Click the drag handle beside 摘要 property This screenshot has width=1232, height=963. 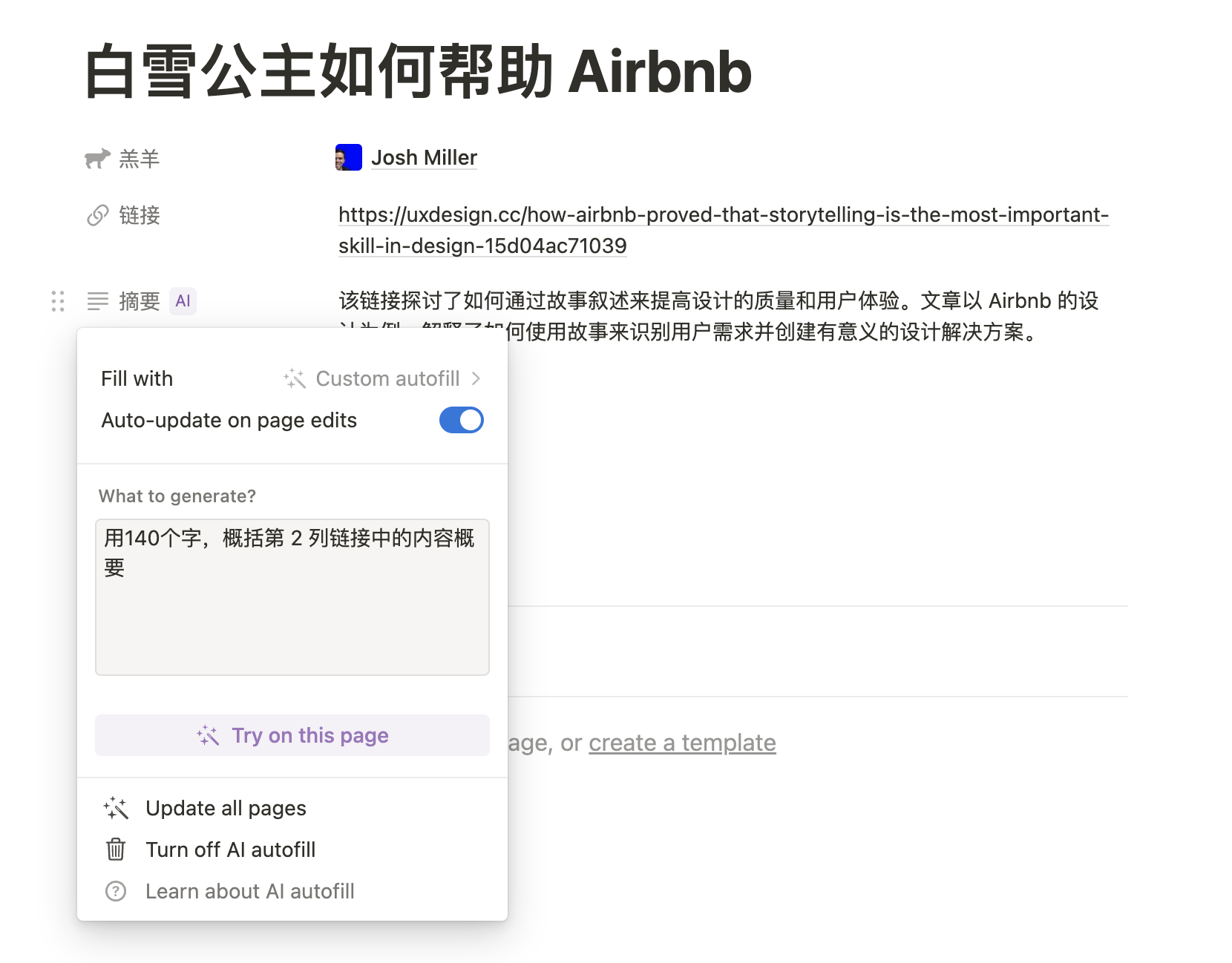(58, 301)
